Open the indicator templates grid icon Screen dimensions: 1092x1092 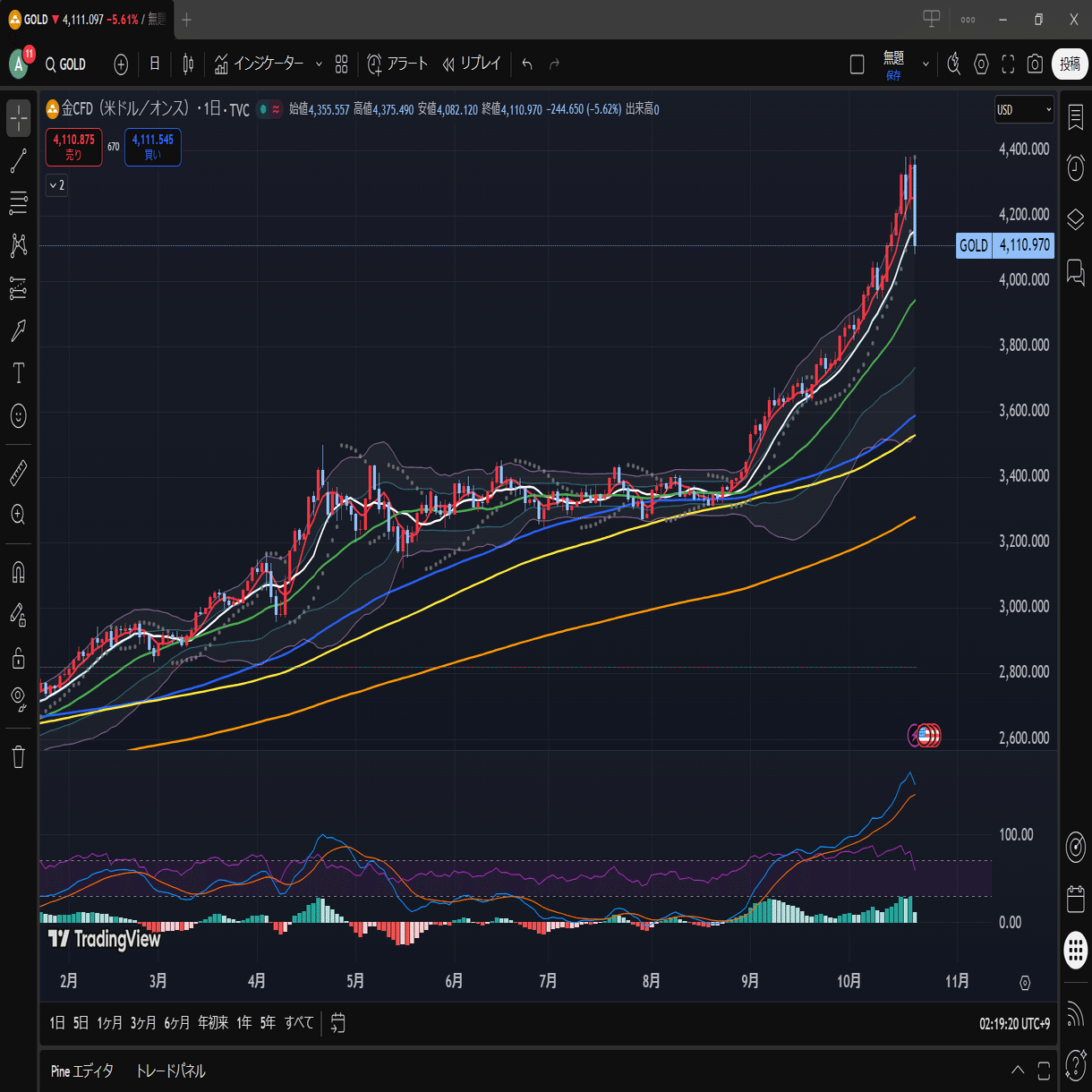tap(341, 64)
